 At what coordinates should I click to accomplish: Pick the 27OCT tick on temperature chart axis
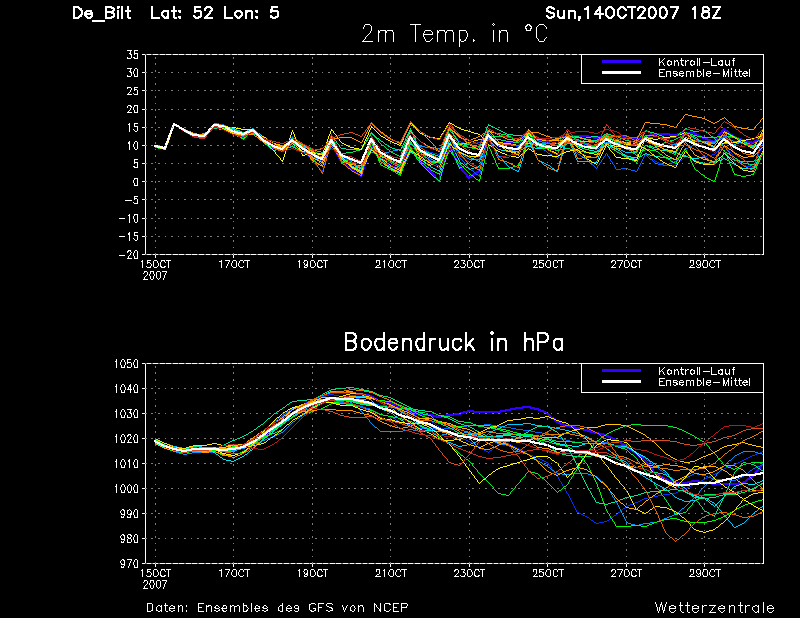[626, 265]
